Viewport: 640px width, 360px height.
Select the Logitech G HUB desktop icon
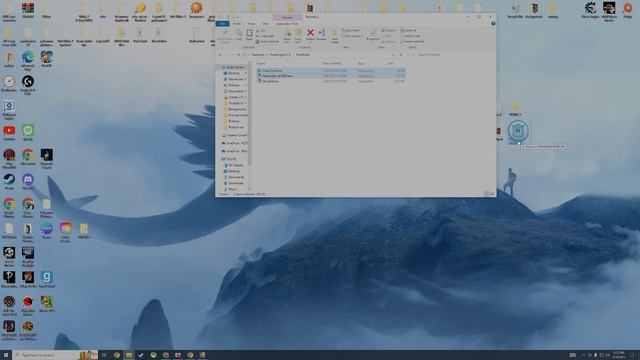(x=28, y=85)
